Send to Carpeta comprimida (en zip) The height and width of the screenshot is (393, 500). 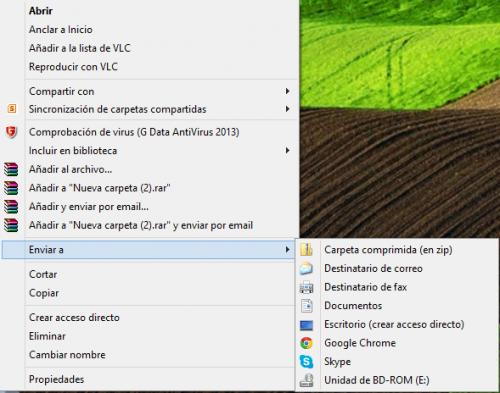coord(388,250)
